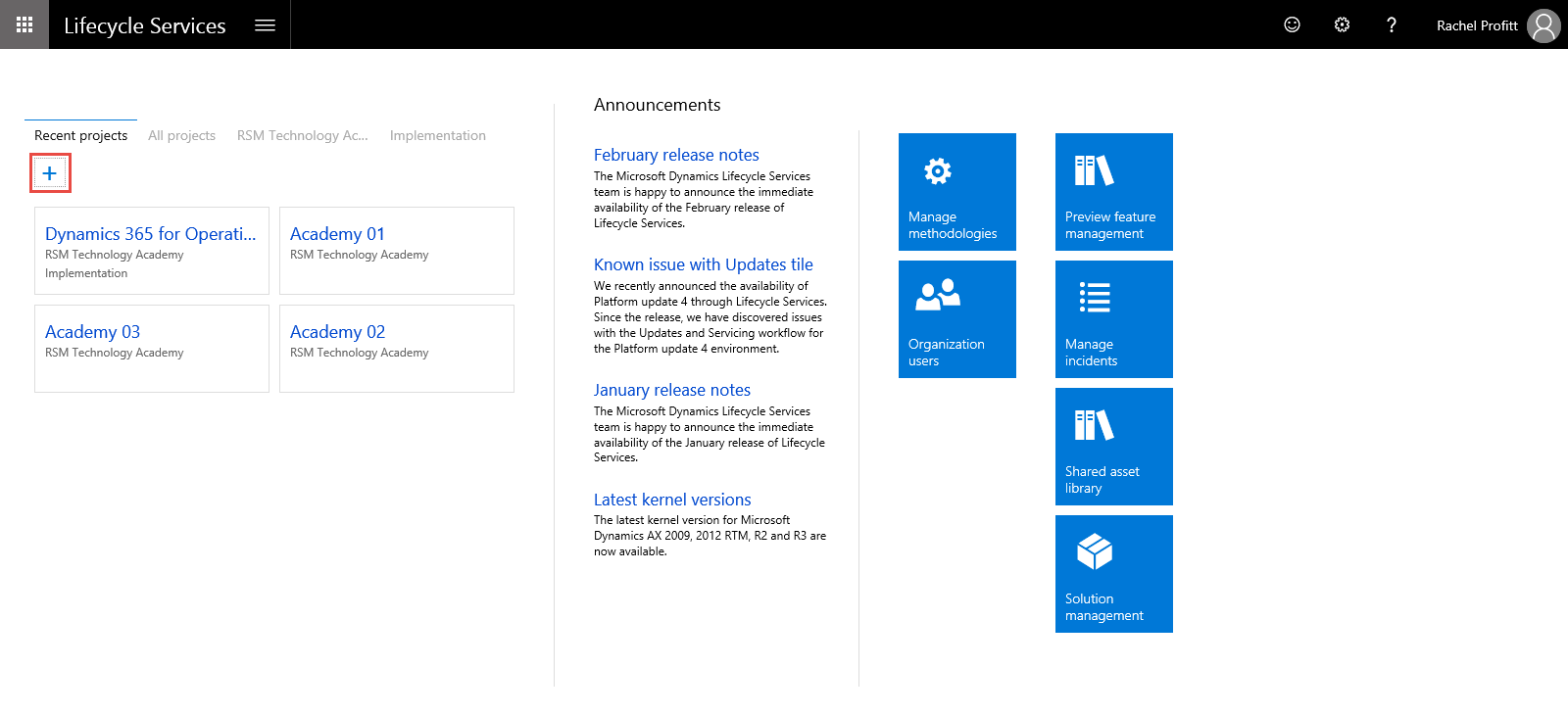Click the Lifecycle Services title
Image resolution: width=1568 pixels, height=716 pixels.
click(x=145, y=25)
